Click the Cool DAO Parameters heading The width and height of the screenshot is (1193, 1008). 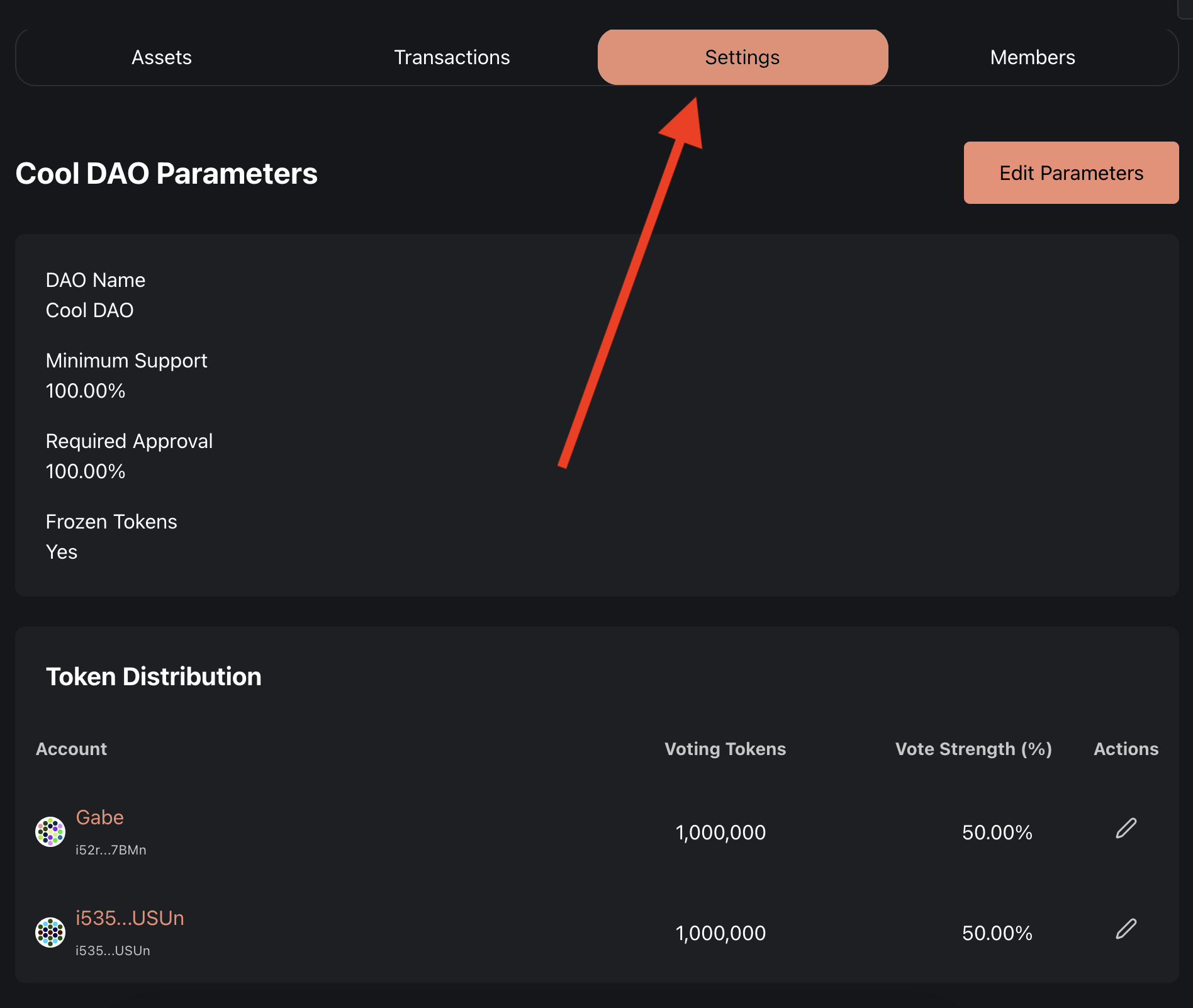click(x=166, y=173)
